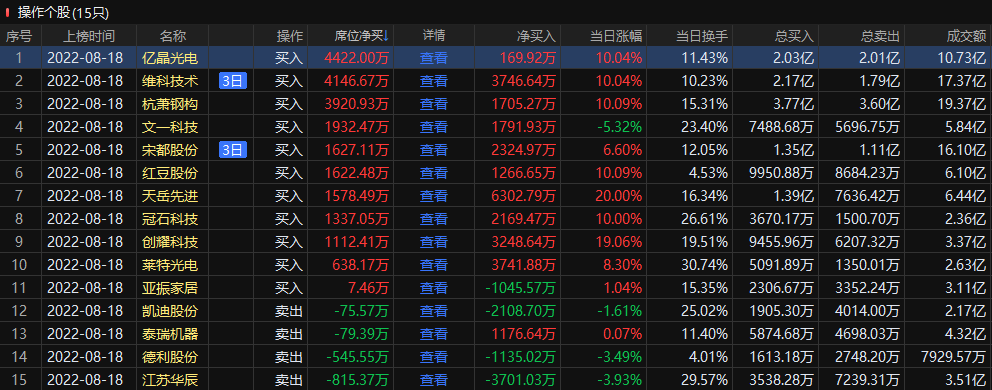Open 查看 details for 文一科技

click(433, 127)
